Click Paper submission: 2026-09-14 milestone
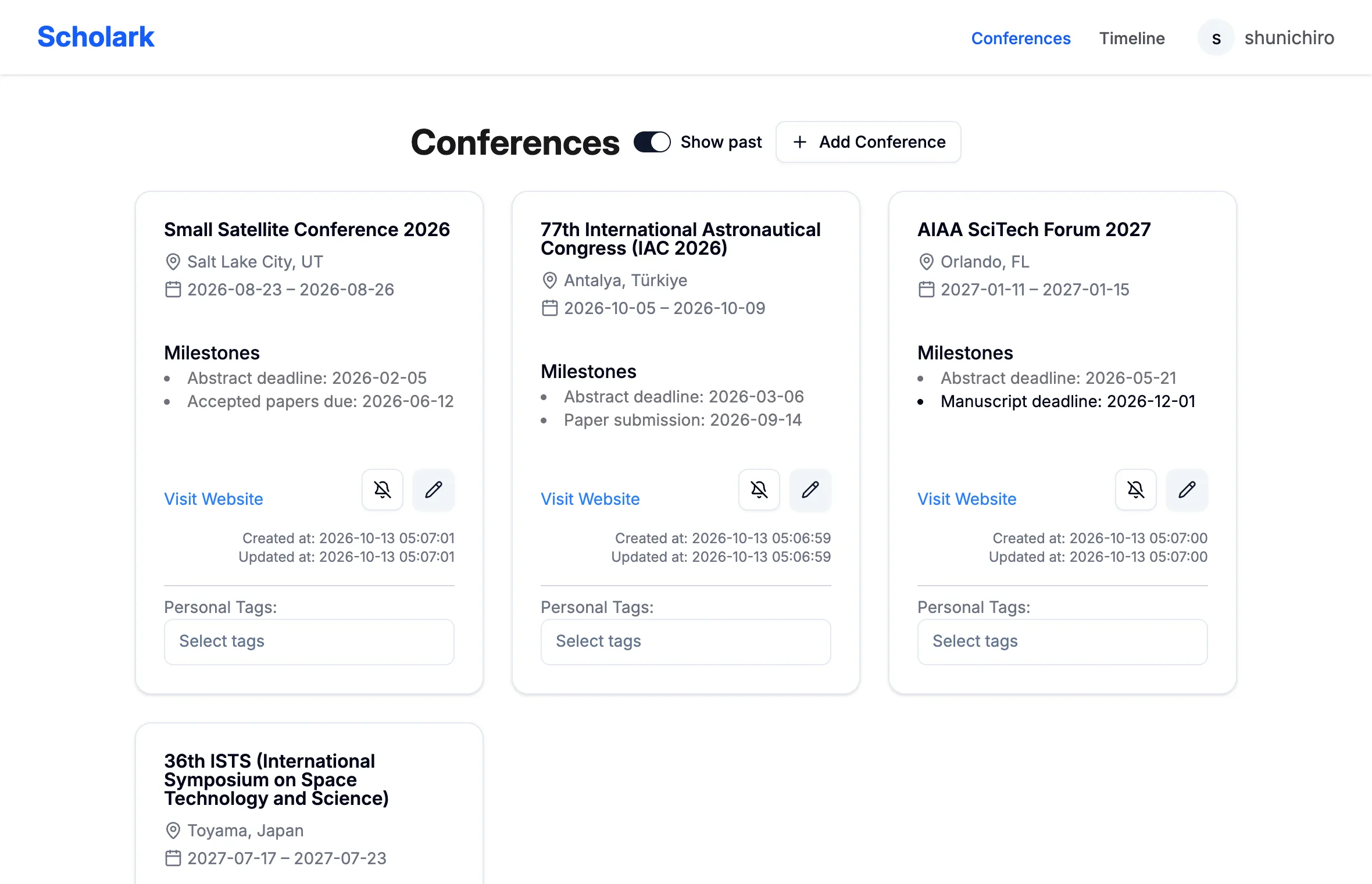 [683, 420]
